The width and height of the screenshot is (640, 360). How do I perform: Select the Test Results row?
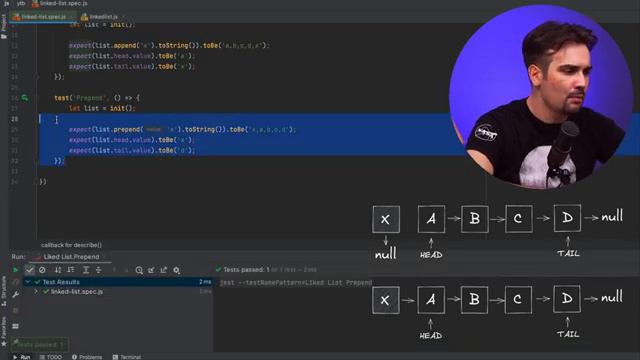118,282
